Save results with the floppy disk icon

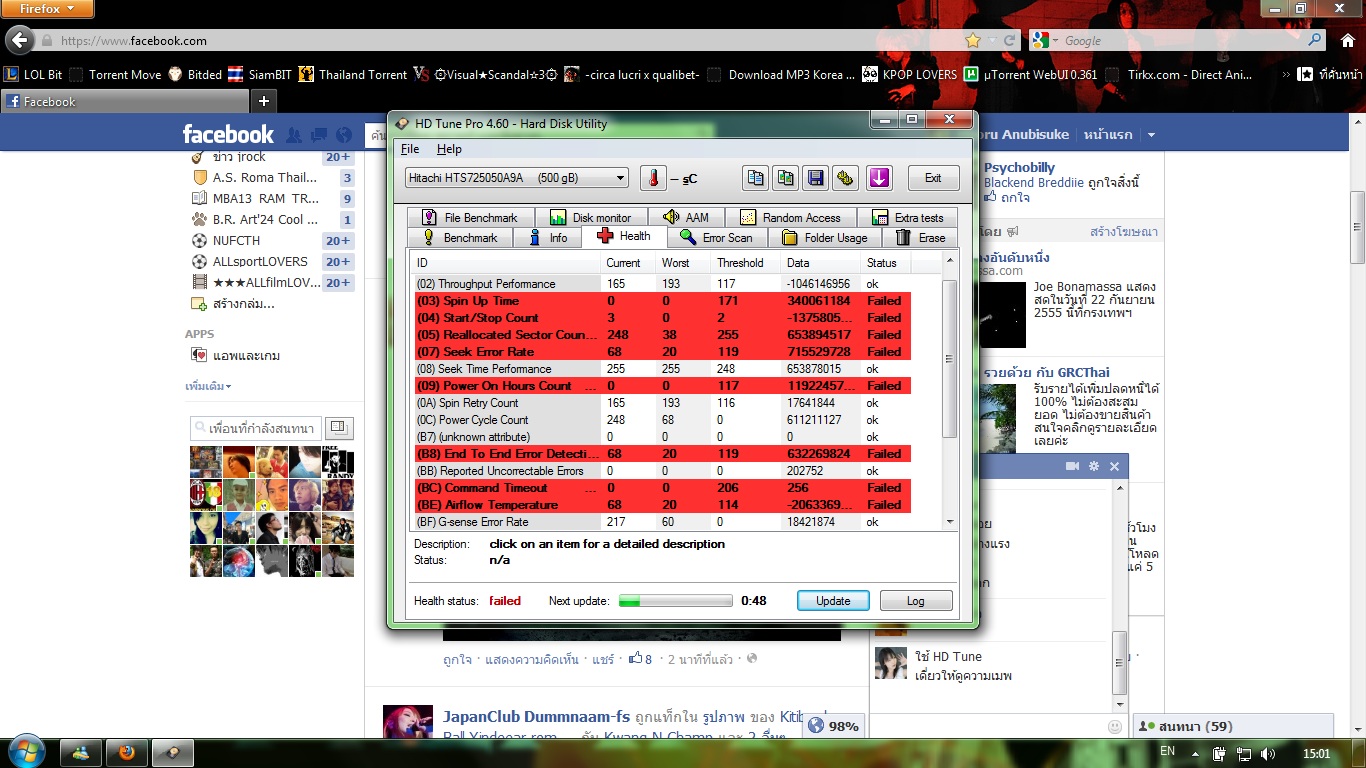816,178
